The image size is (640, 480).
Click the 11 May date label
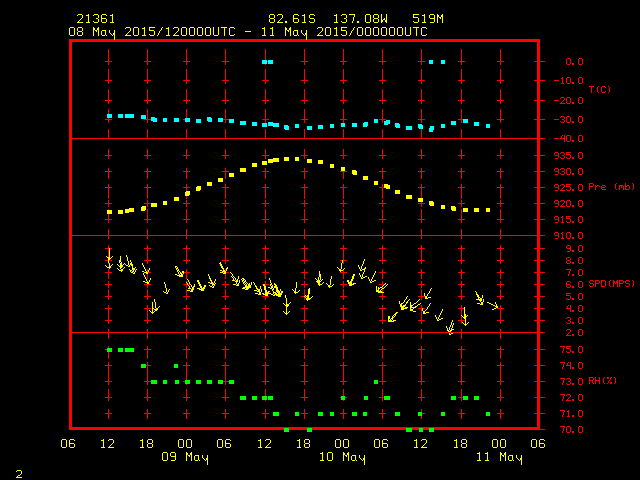[499, 457]
